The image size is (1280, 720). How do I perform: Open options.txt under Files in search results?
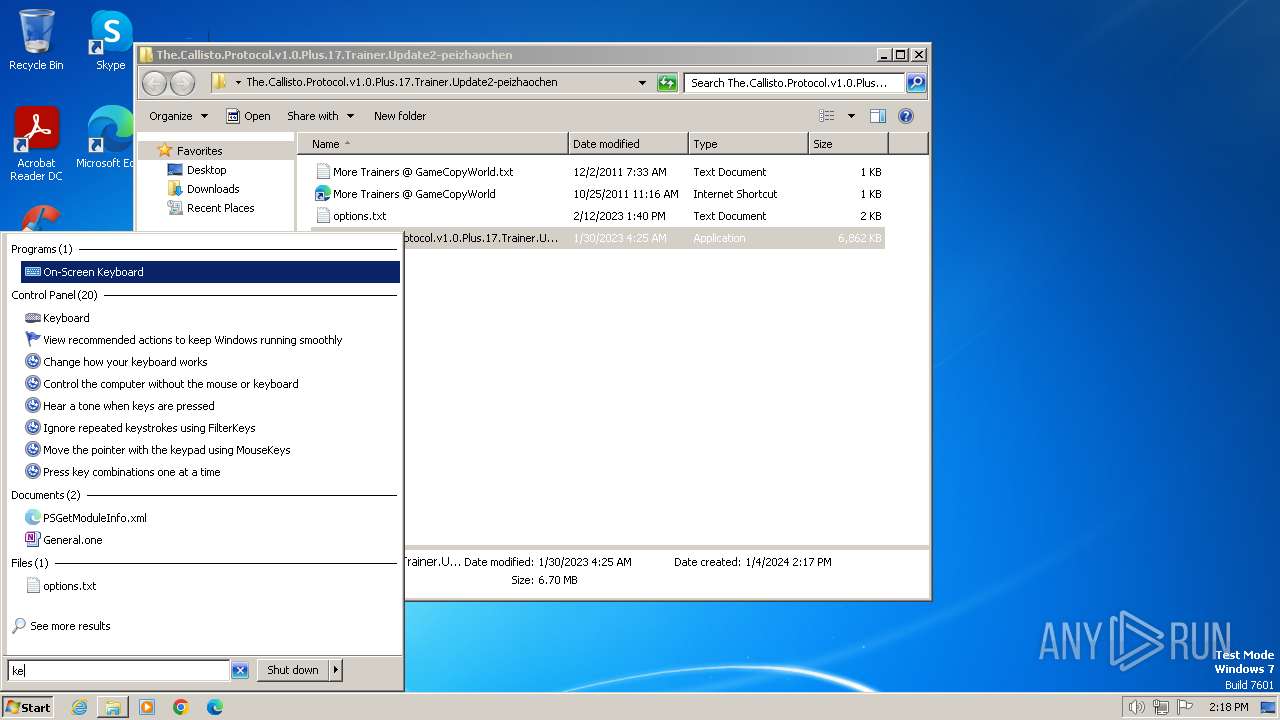click(210, 586)
